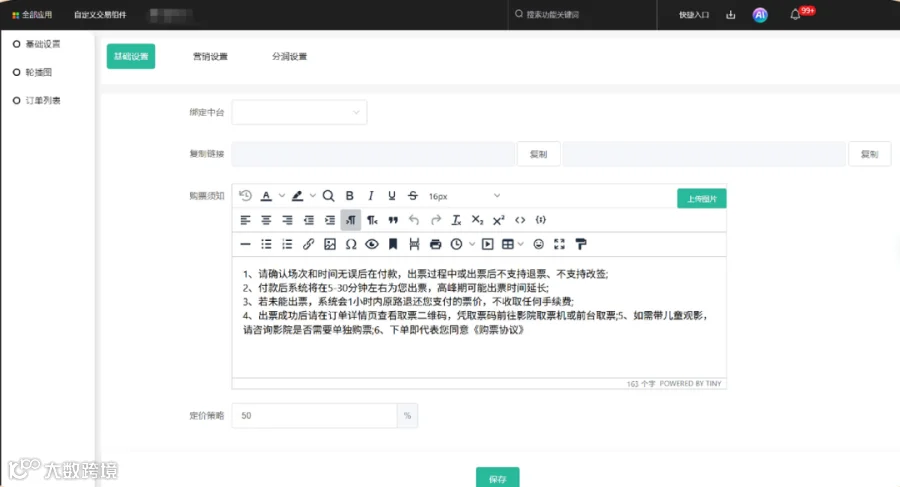Toggle left-to-right text direction
Image resolution: width=900 pixels, height=487 pixels.
[351, 220]
